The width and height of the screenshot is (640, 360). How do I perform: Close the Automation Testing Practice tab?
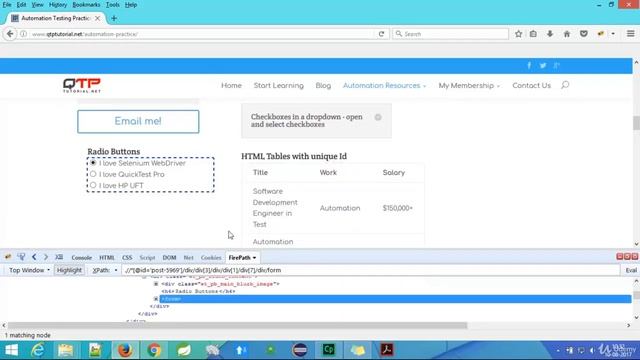(98, 18)
